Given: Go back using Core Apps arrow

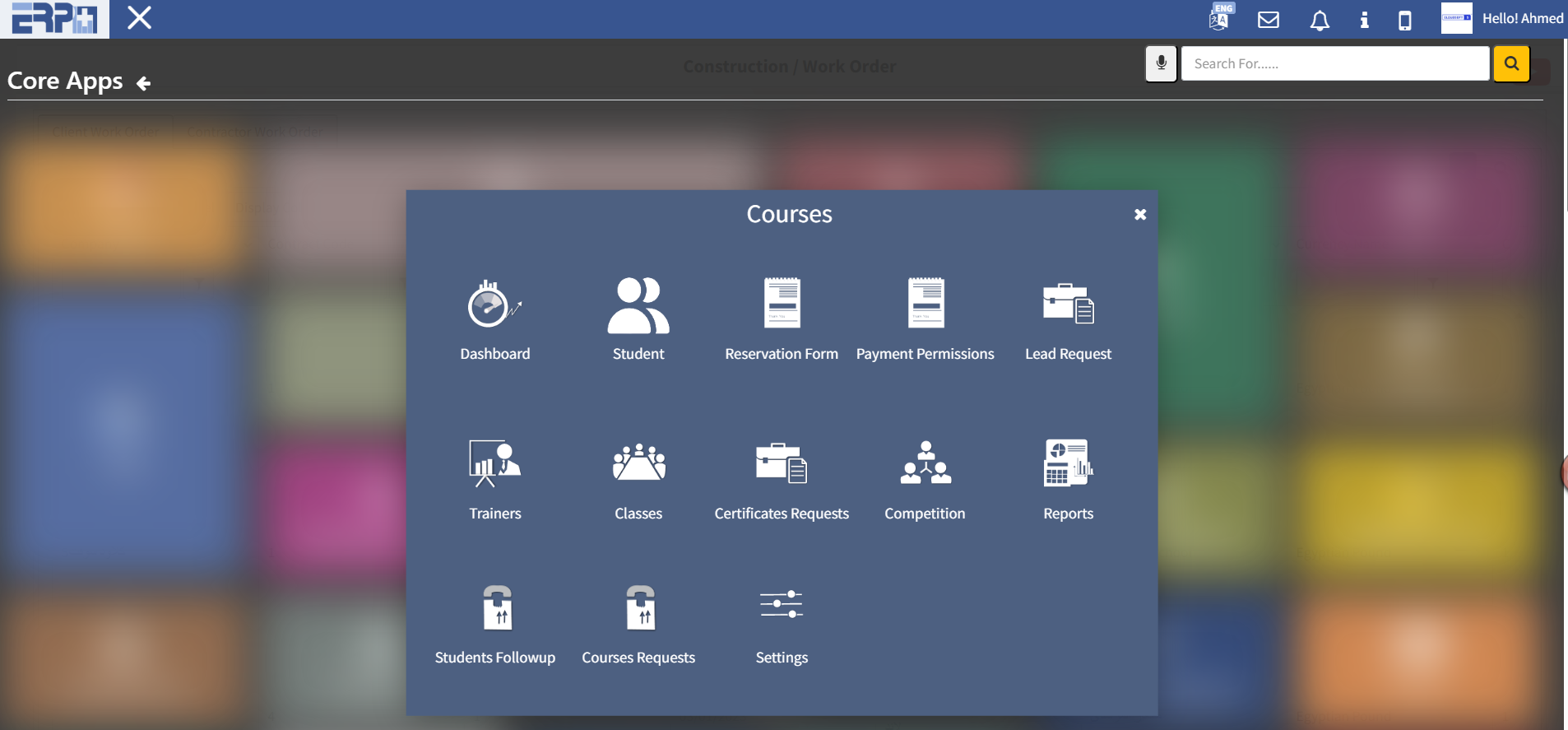Looking at the screenshot, I should point(143,83).
